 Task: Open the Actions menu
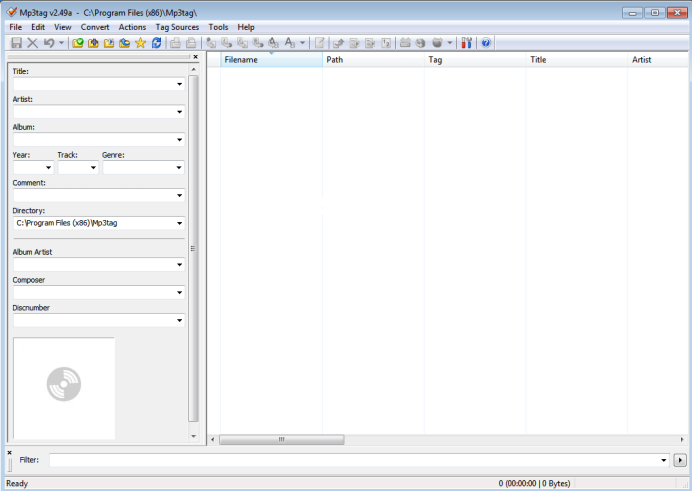(x=132, y=27)
